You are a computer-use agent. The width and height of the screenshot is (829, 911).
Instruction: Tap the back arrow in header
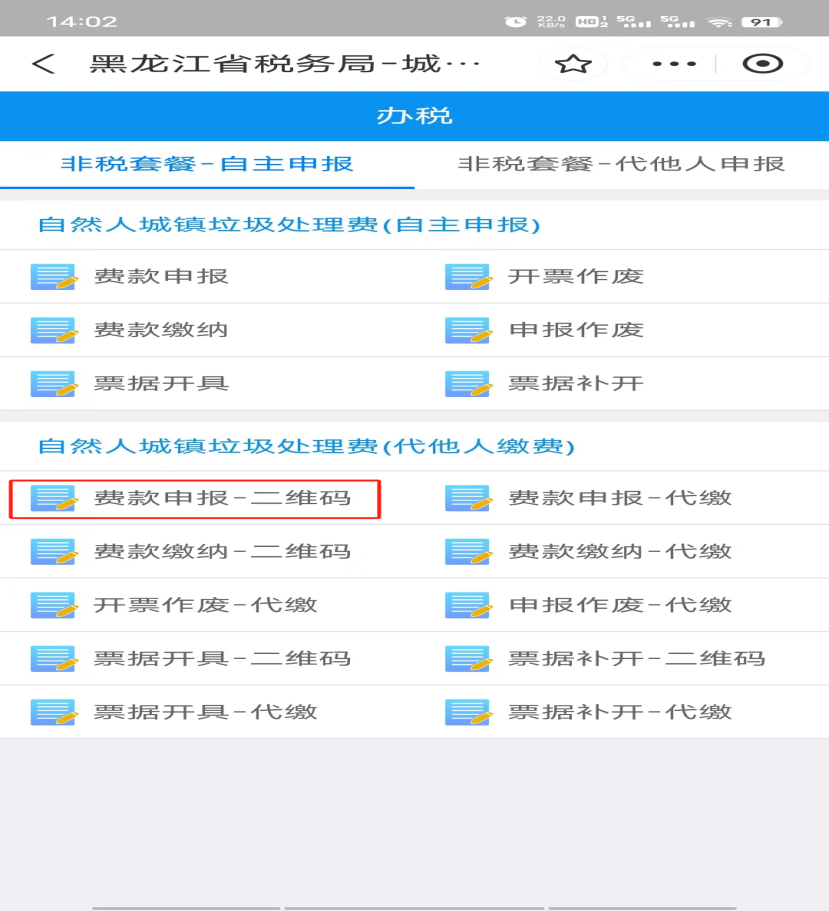tap(42, 64)
